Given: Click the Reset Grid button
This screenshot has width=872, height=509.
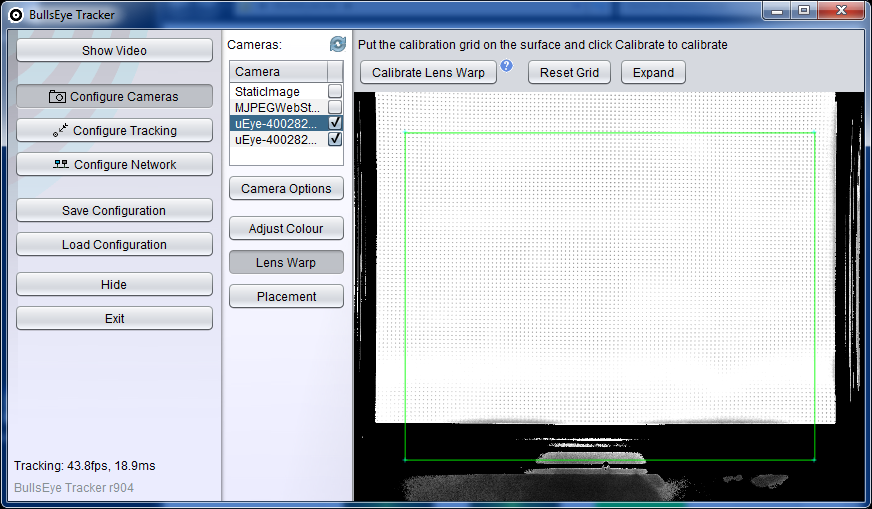Looking at the screenshot, I should coord(569,73).
